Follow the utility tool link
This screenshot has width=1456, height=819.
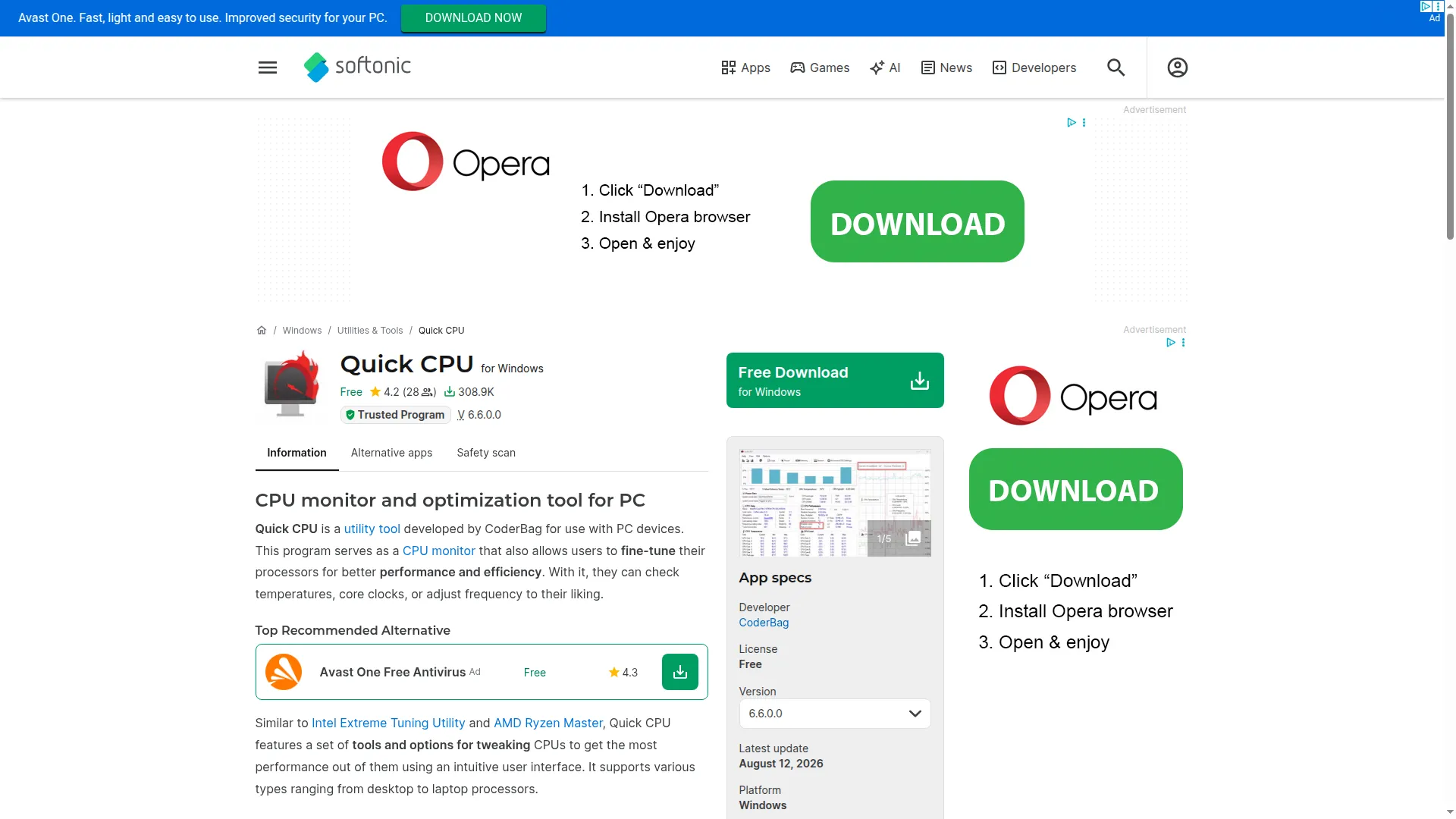372,529
